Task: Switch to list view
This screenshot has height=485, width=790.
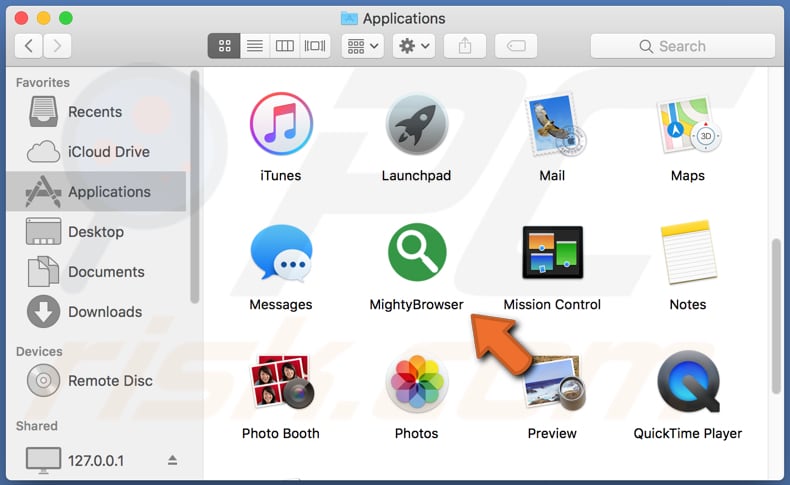Action: 254,46
